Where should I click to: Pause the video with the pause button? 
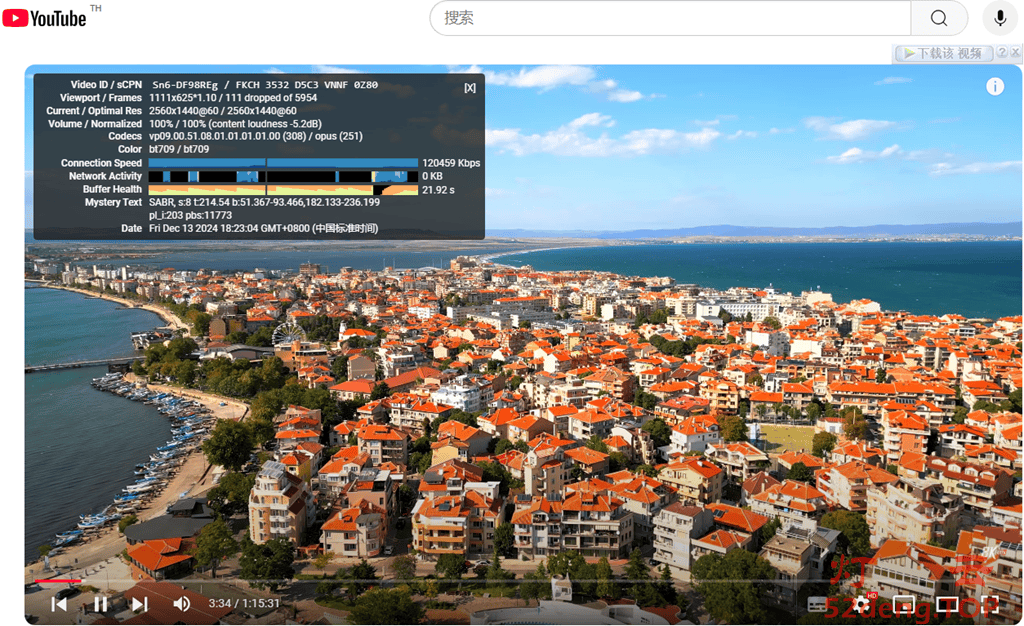pos(100,604)
